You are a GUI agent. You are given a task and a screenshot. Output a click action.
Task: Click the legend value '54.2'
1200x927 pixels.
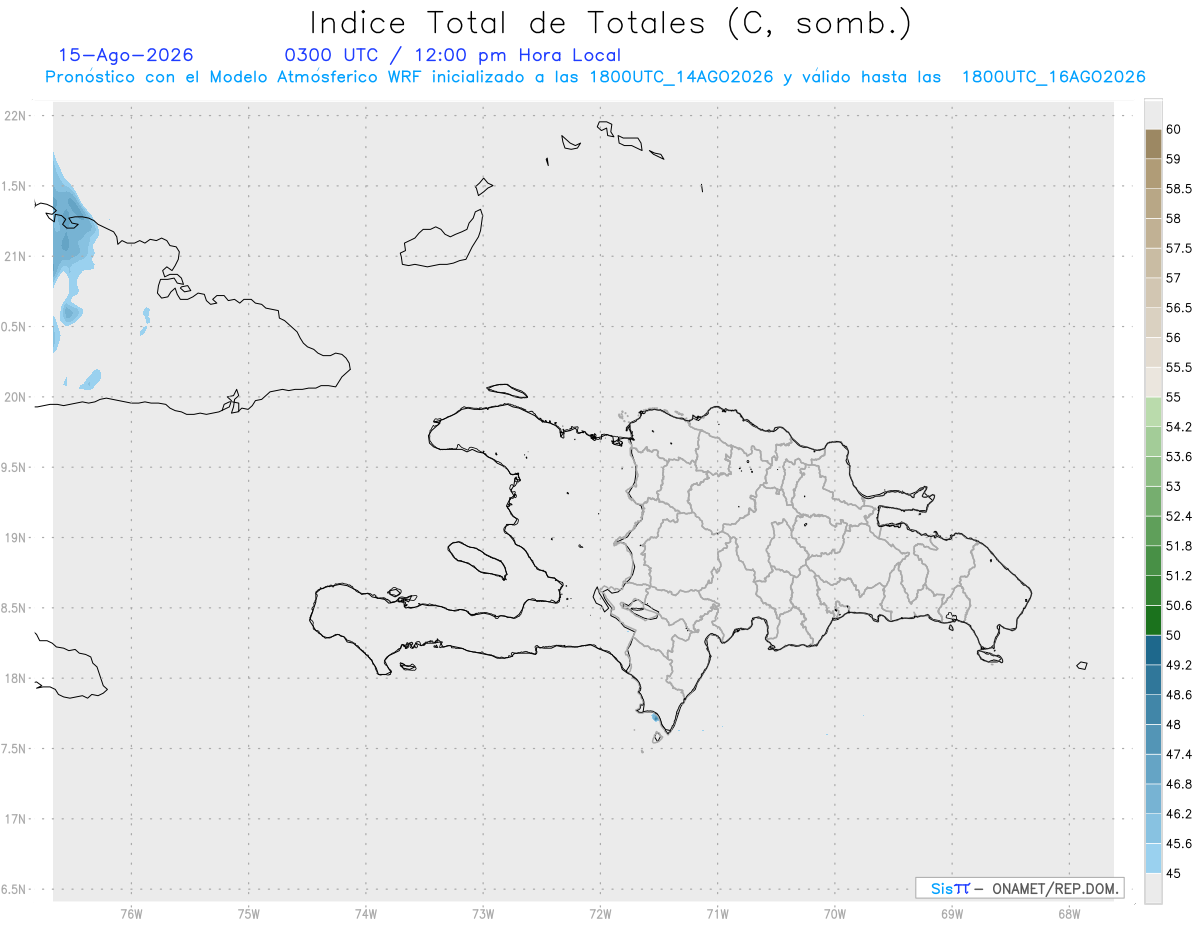(x=1178, y=427)
